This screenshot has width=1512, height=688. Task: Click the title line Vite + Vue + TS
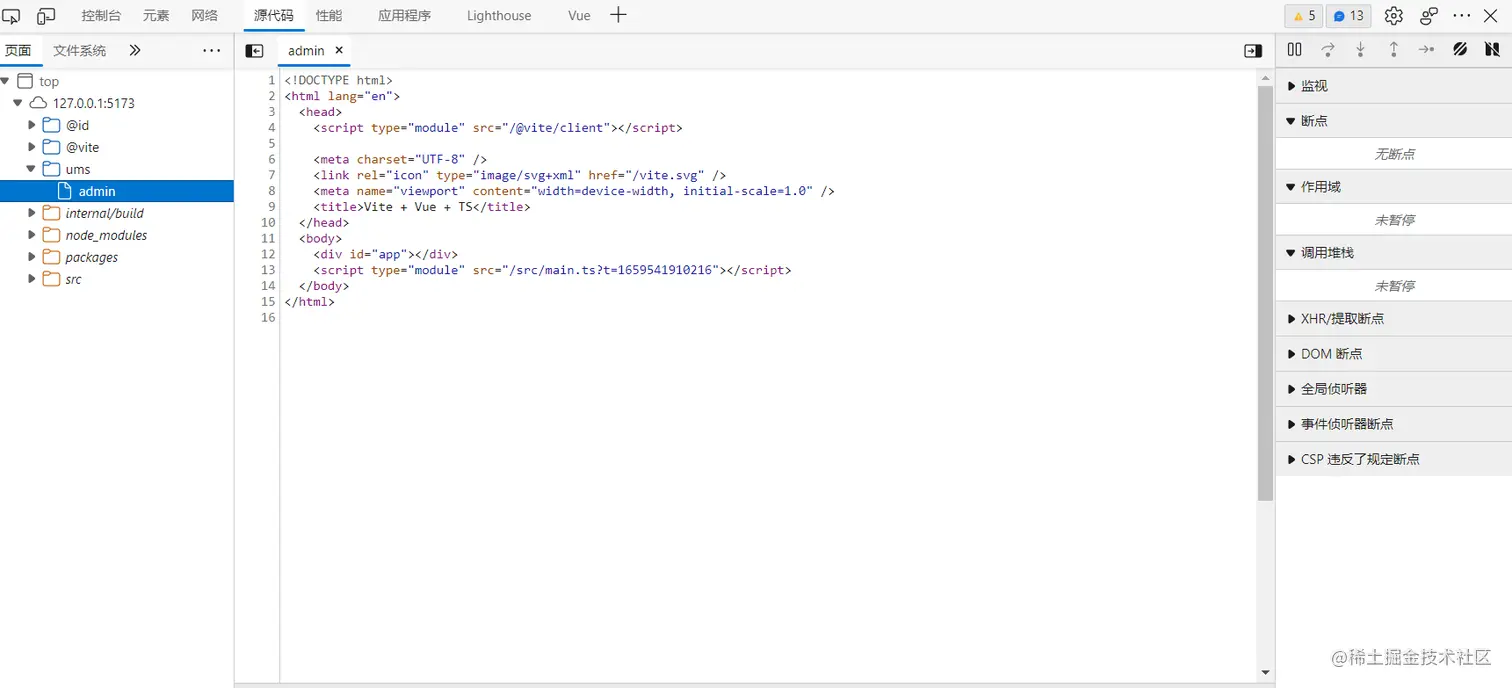(x=421, y=207)
